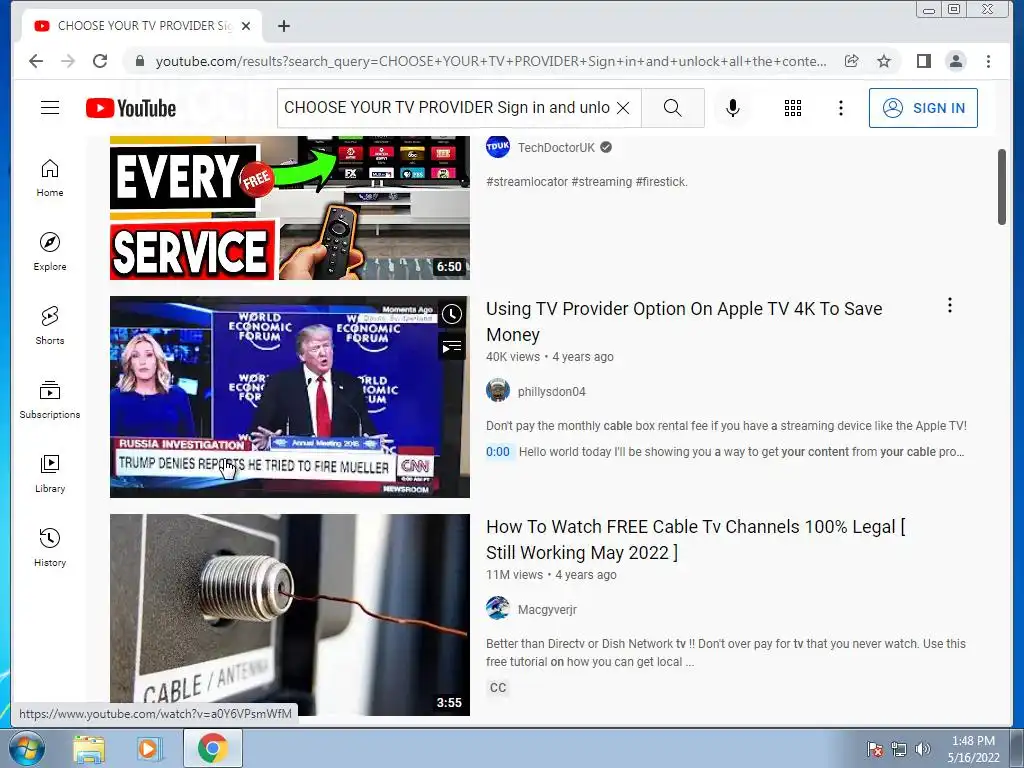Click the #streamlocator hashtag text
This screenshot has width=1024, height=768.
(527, 182)
